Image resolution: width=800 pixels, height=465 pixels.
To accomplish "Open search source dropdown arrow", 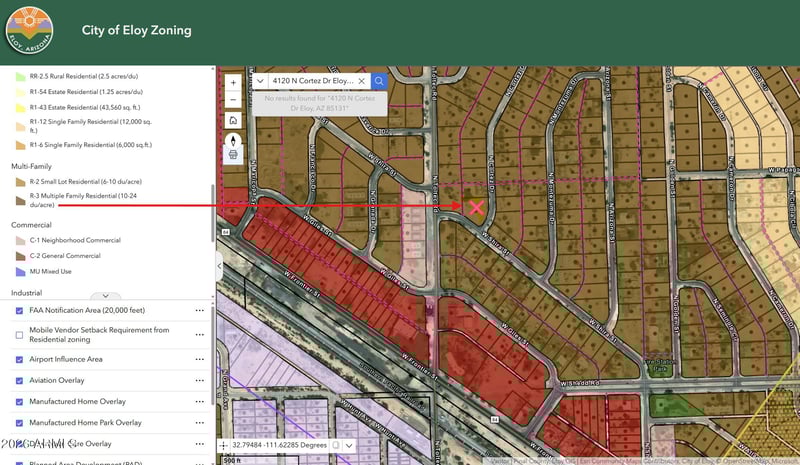I will coord(260,81).
